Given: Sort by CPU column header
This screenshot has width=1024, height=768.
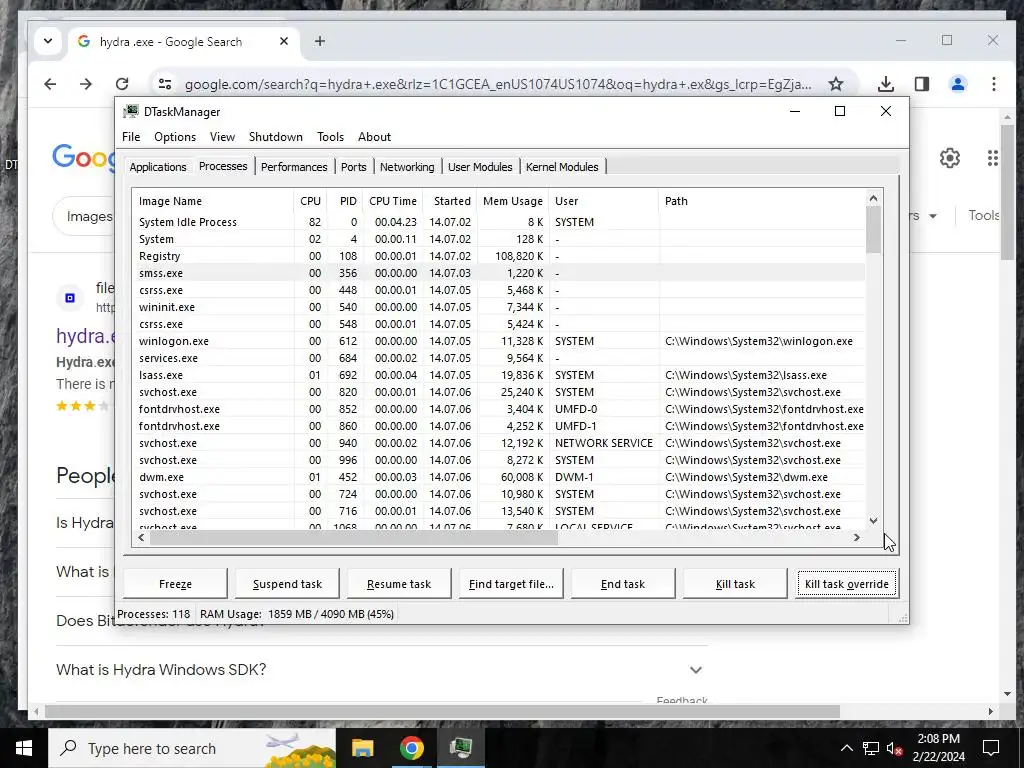Looking at the screenshot, I should pos(310,201).
